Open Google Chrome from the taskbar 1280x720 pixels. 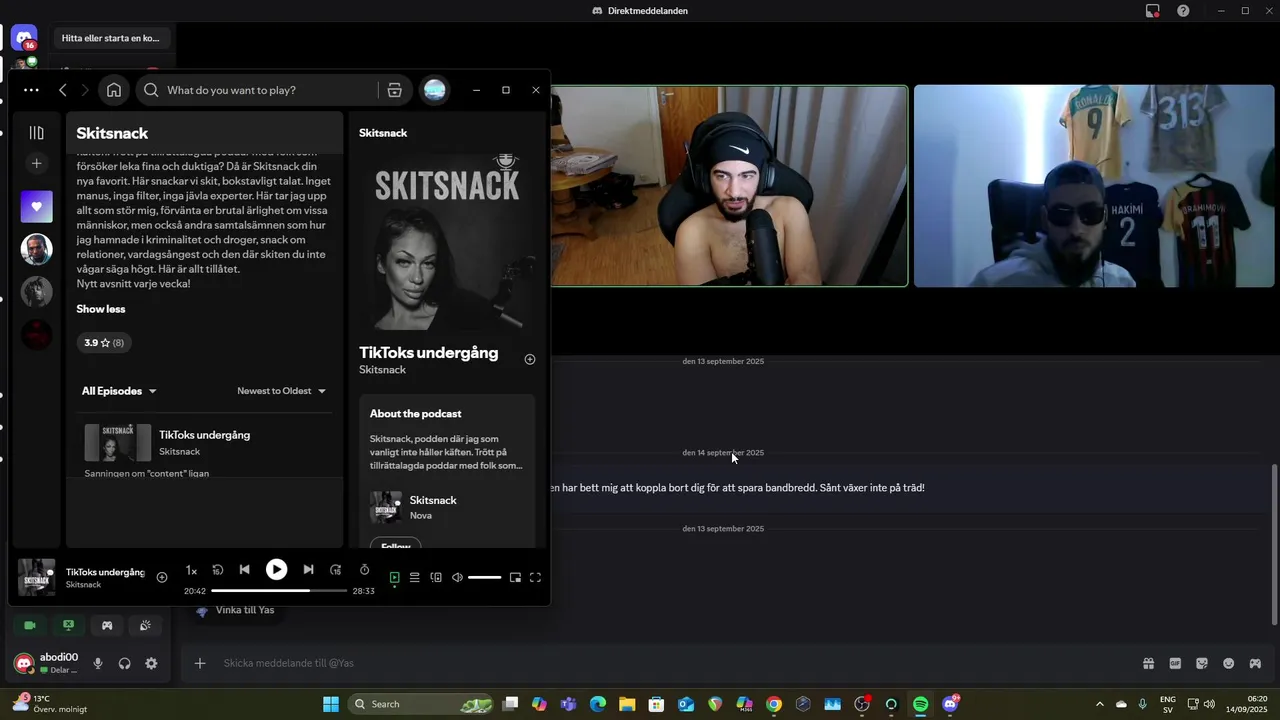[x=774, y=704]
